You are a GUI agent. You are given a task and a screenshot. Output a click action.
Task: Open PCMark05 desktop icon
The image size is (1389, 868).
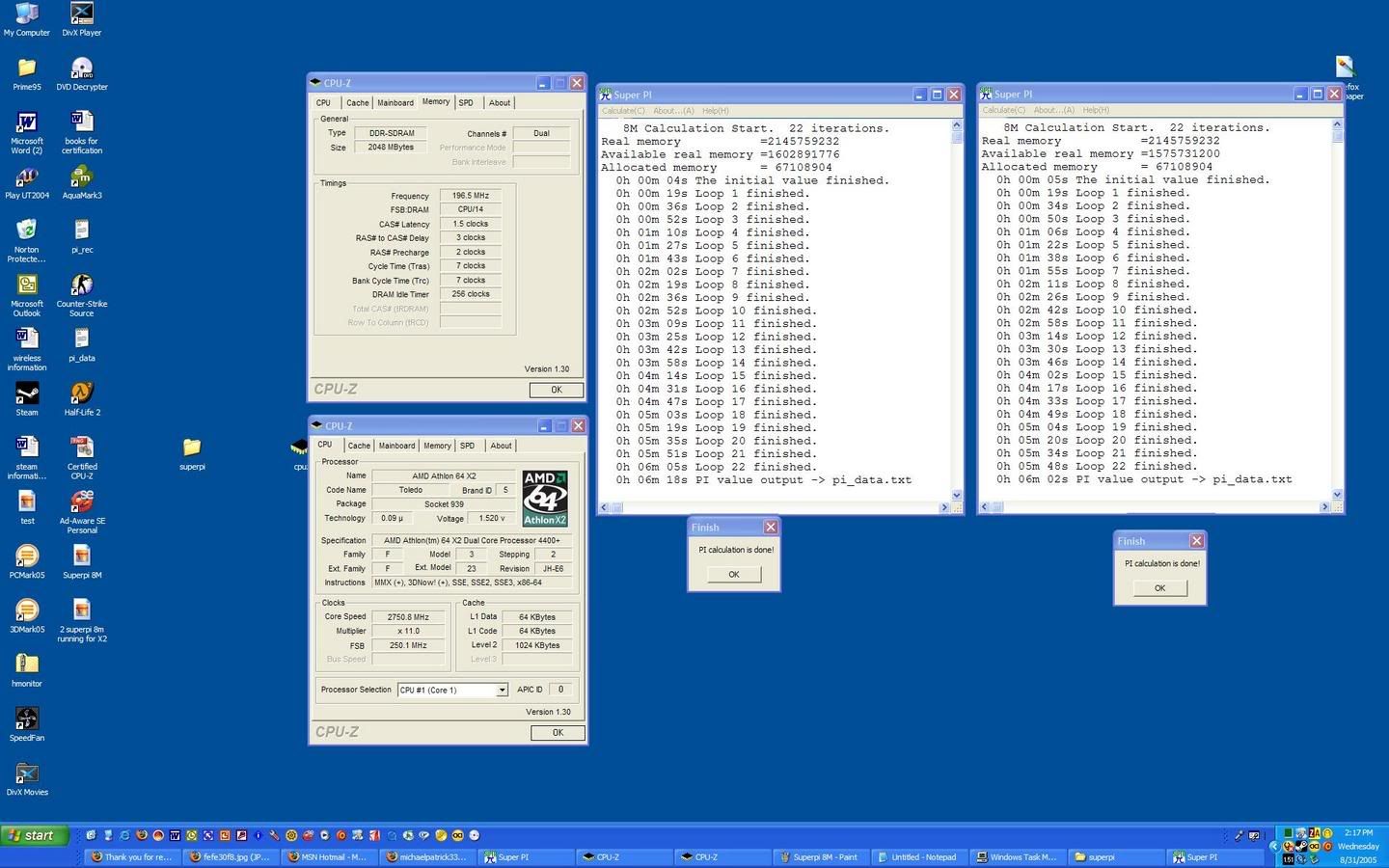[26, 561]
